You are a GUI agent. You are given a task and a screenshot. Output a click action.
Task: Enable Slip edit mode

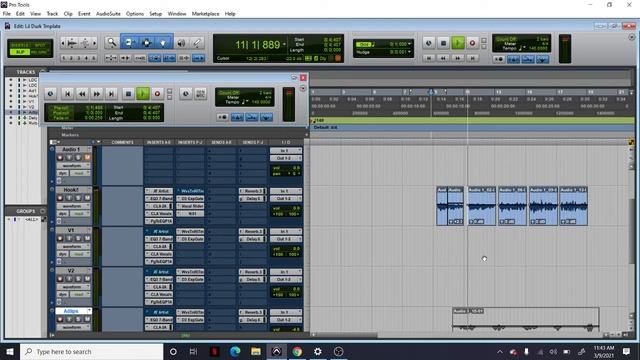tap(20, 52)
